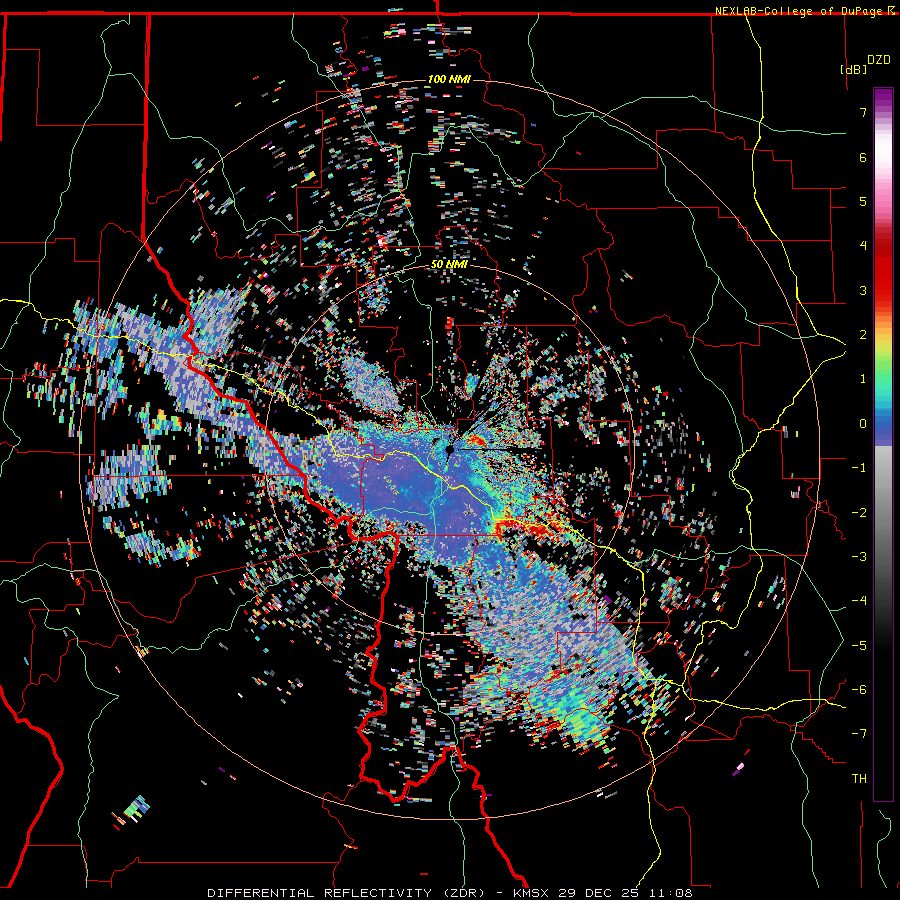Click the color scale at the -7 dB mark
Viewport: 900px width, 900px height.
point(883,734)
